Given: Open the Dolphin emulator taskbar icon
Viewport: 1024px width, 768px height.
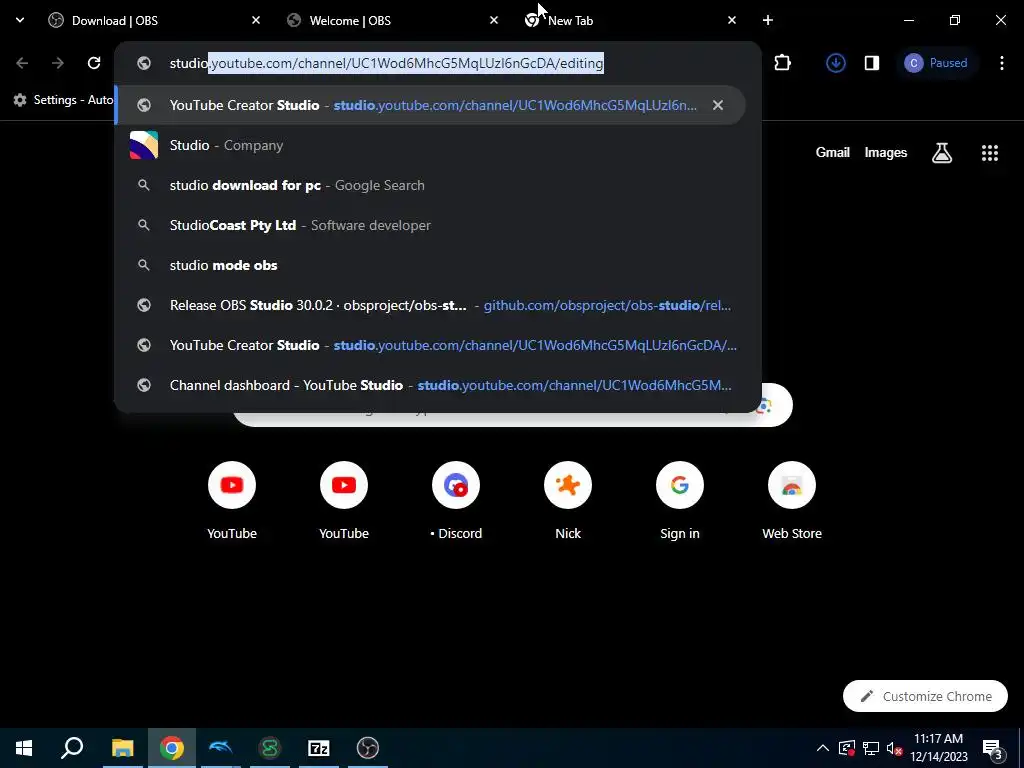Looking at the screenshot, I should pyautogui.click(x=220, y=748).
